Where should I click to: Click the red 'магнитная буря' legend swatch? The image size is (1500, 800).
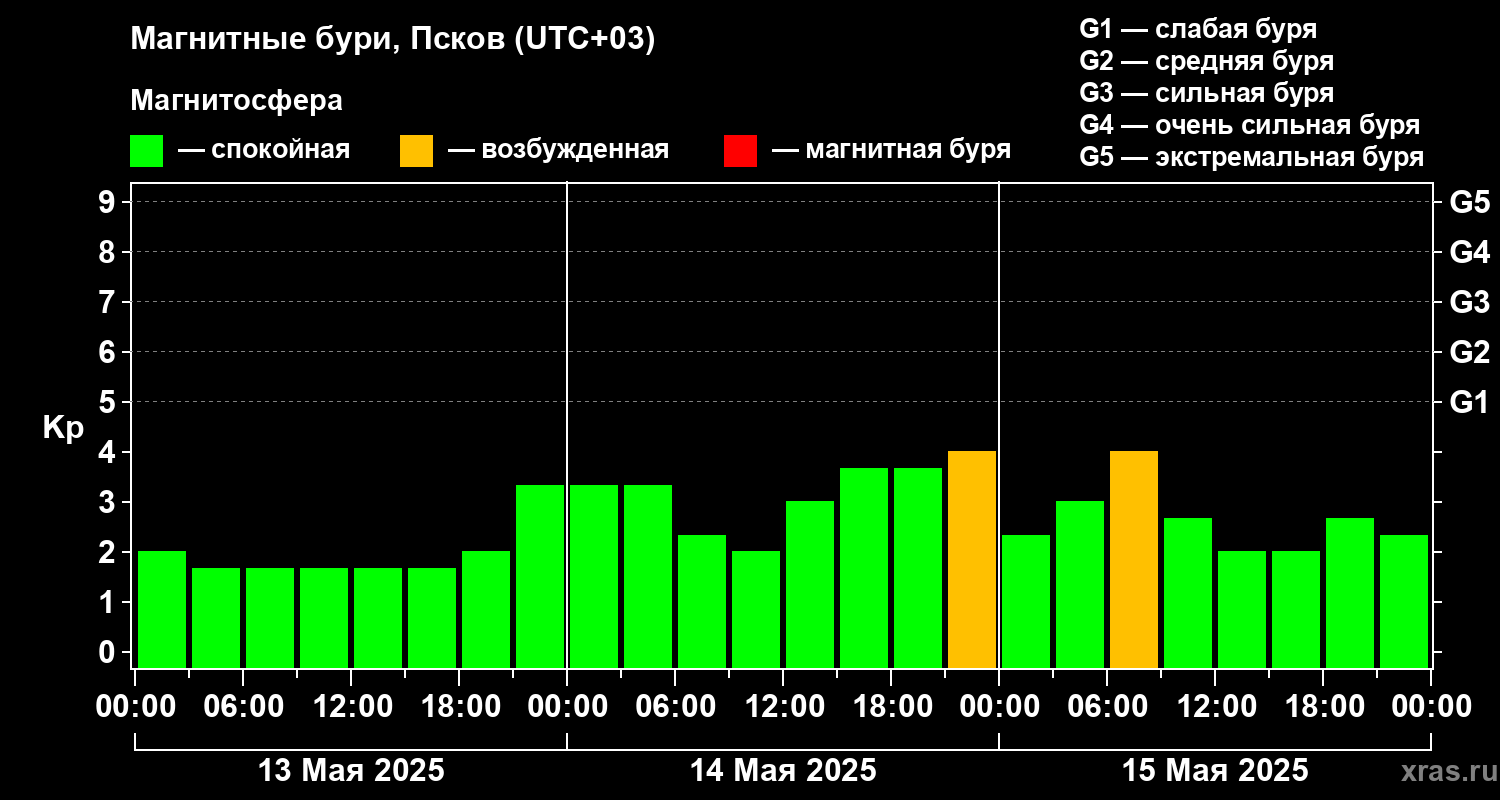coord(740,151)
